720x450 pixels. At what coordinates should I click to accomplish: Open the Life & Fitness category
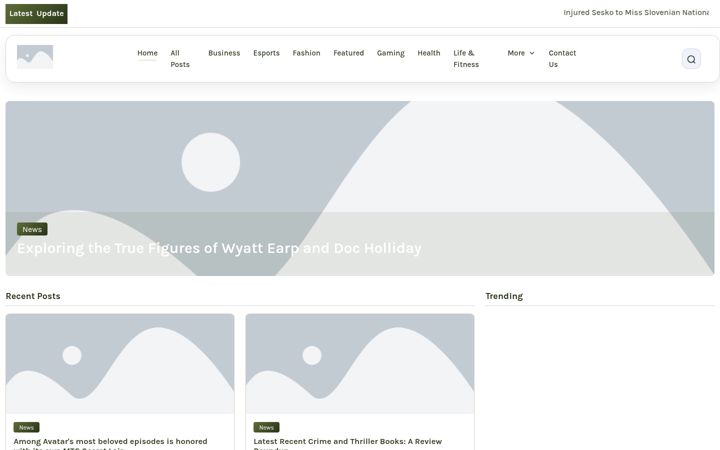pyautogui.click(x=466, y=59)
